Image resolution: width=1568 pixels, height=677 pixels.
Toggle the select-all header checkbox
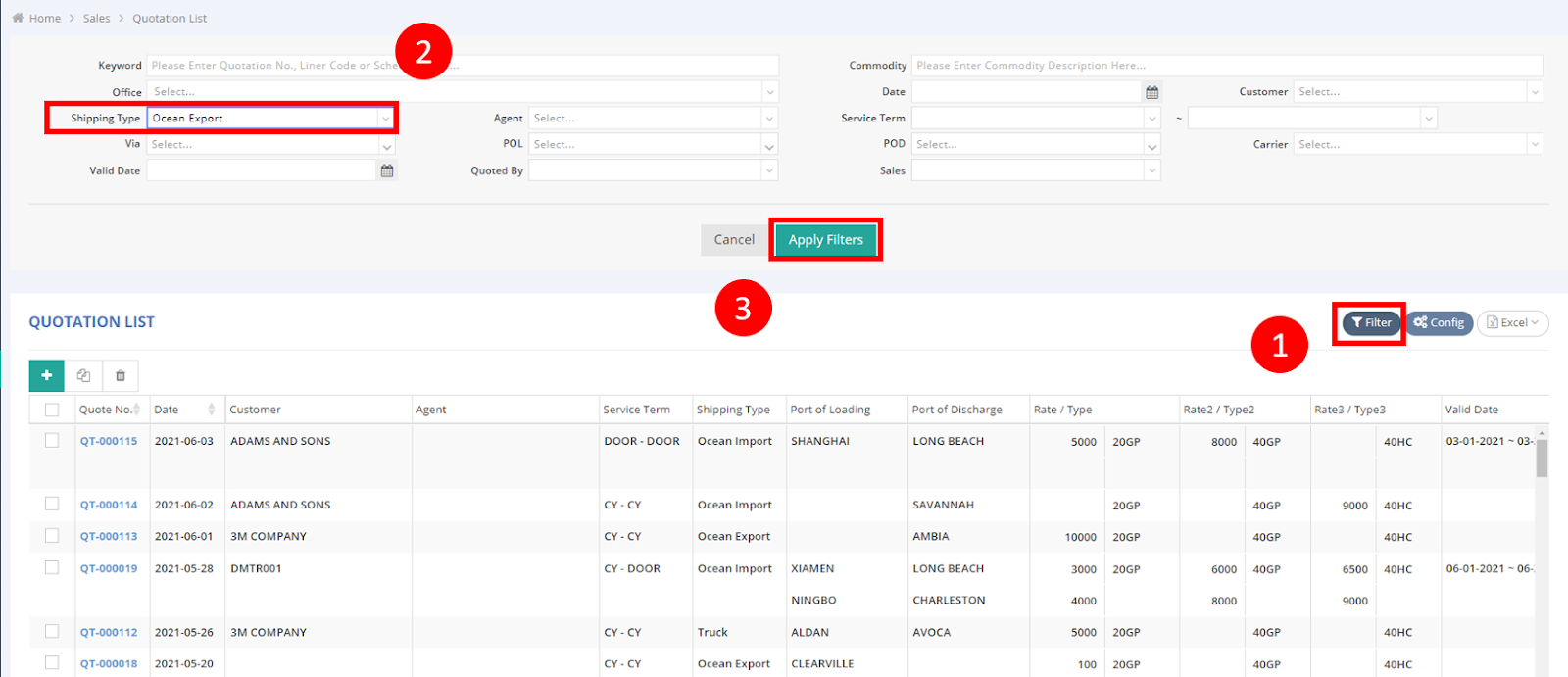point(52,410)
